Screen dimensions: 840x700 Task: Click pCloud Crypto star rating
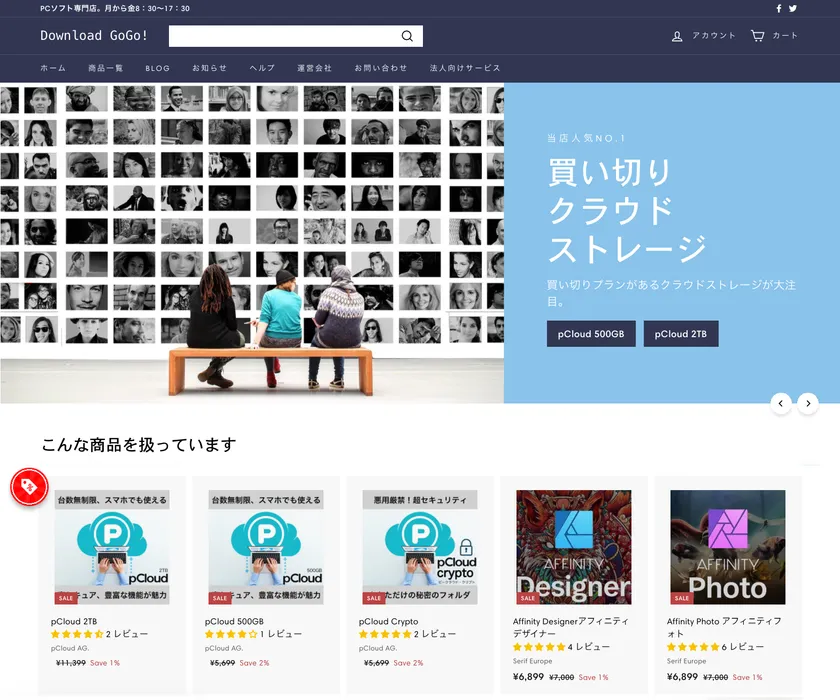tap(385, 634)
